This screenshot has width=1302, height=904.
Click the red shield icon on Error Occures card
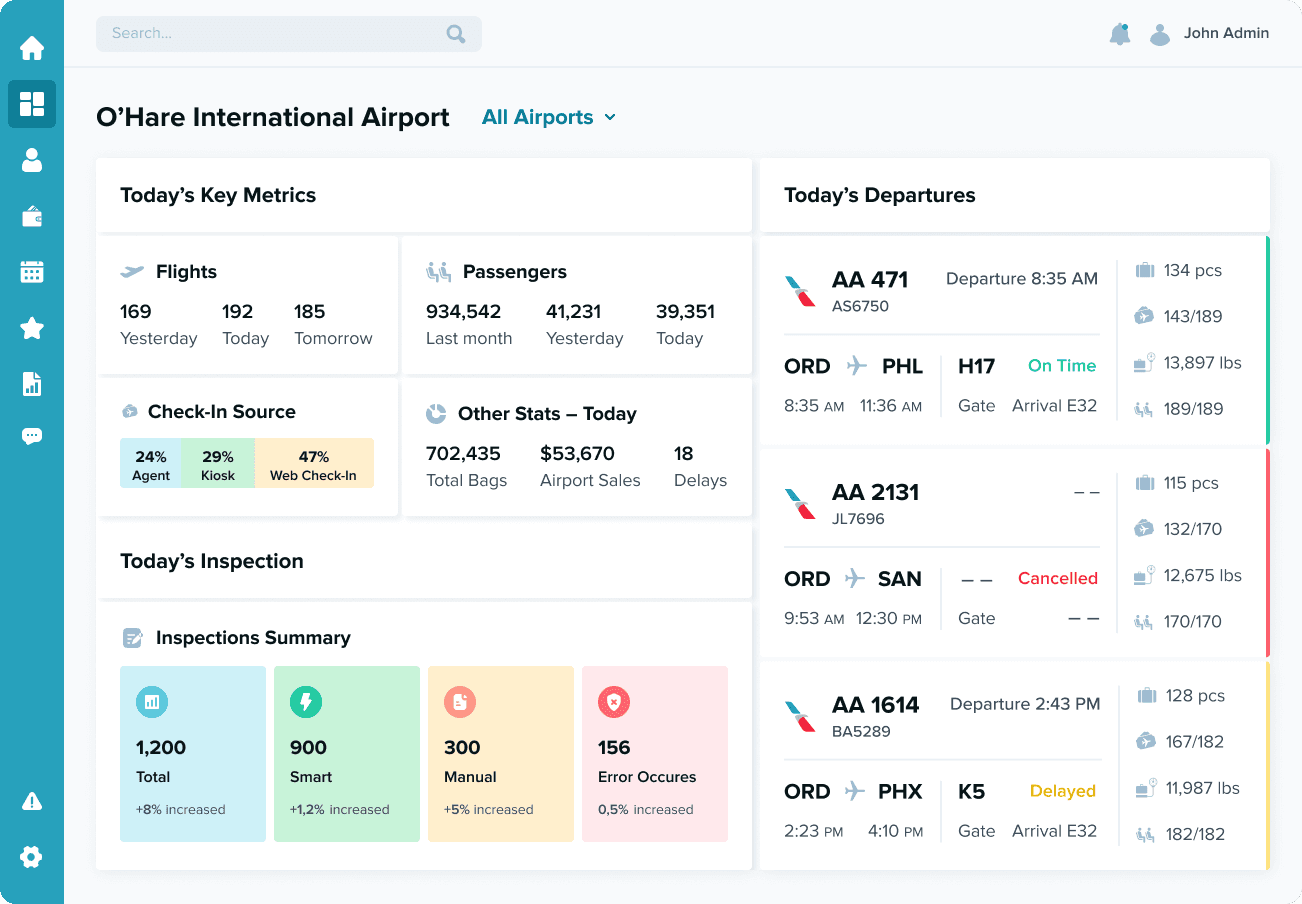pyautogui.click(x=613, y=702)
